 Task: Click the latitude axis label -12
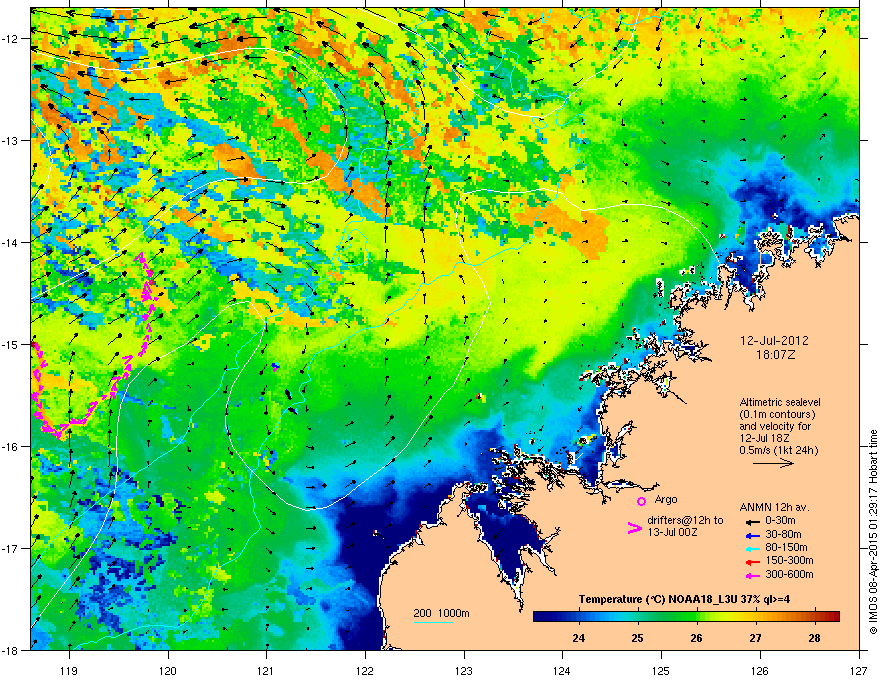(x=12, y=38)
